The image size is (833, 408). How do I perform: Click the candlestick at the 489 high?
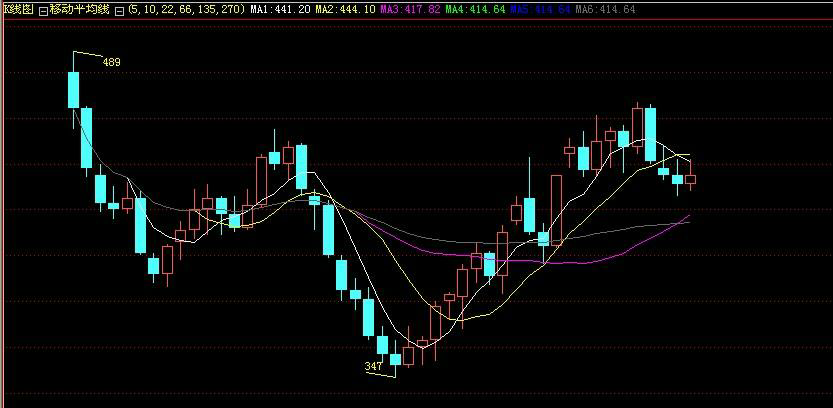[73, 89]
